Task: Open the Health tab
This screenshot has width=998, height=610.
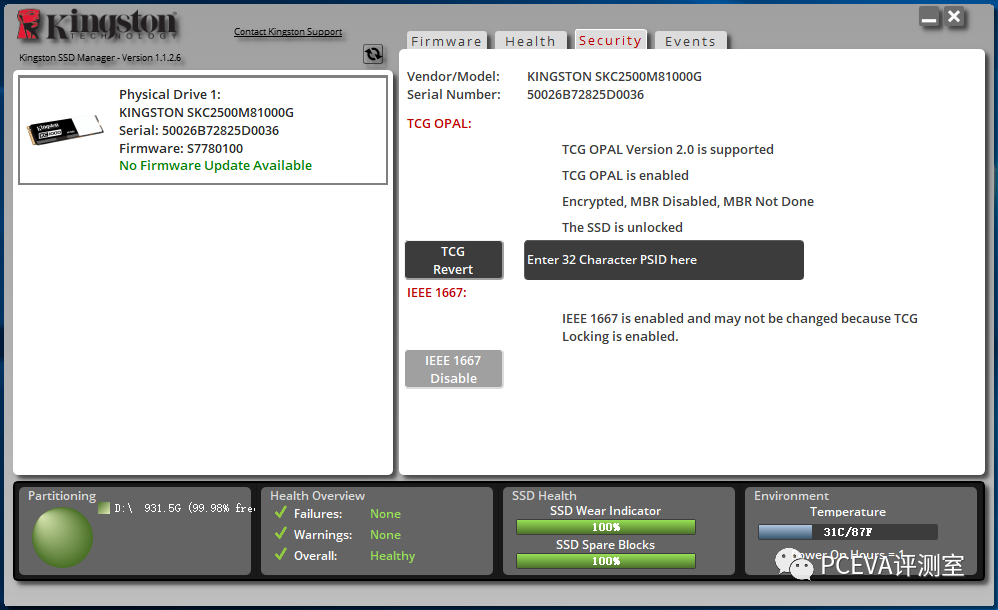Action: 530,41
